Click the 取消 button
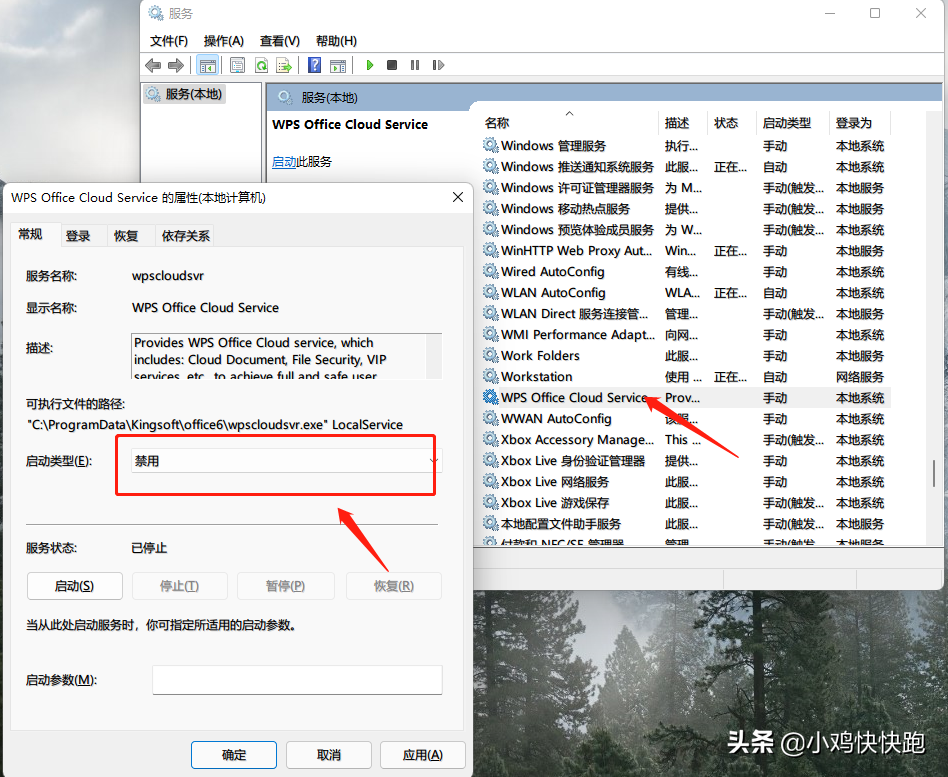 (x=329, y=755)
